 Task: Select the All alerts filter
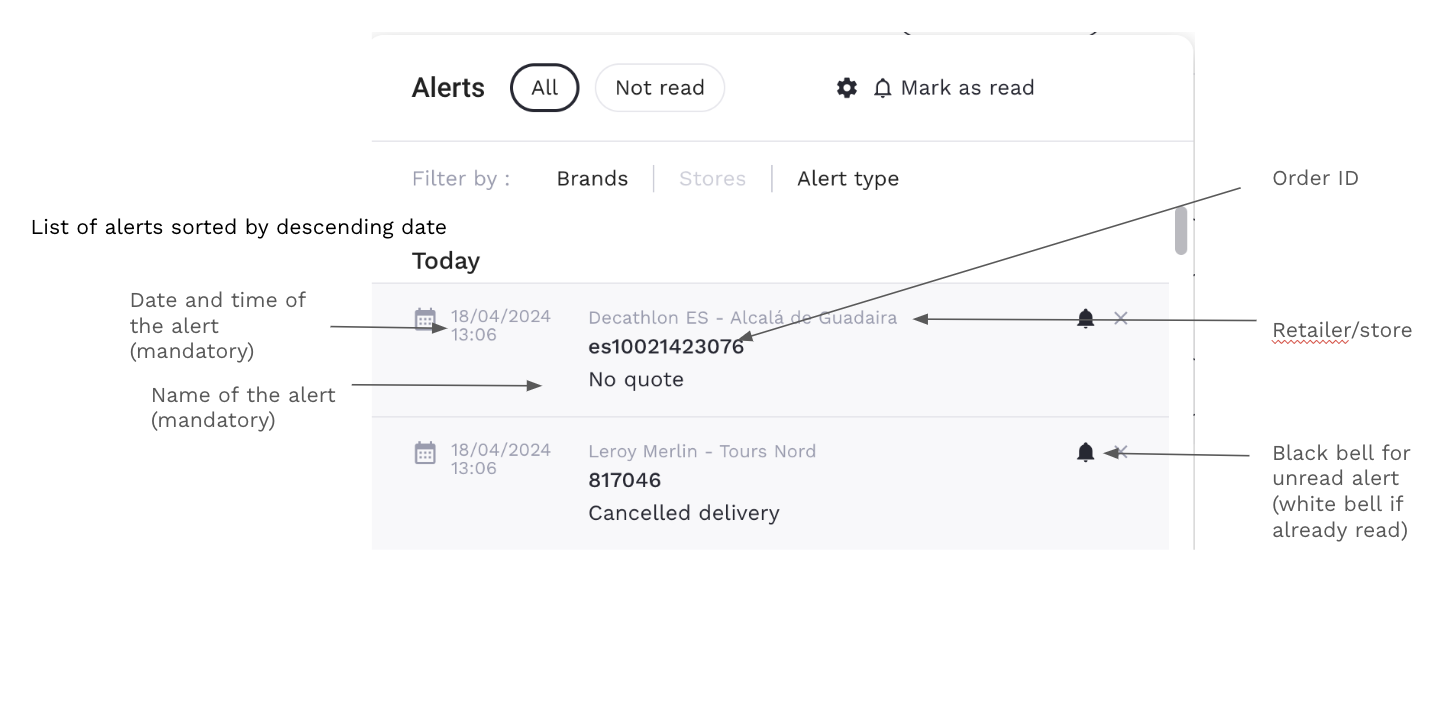click(544, 88)
